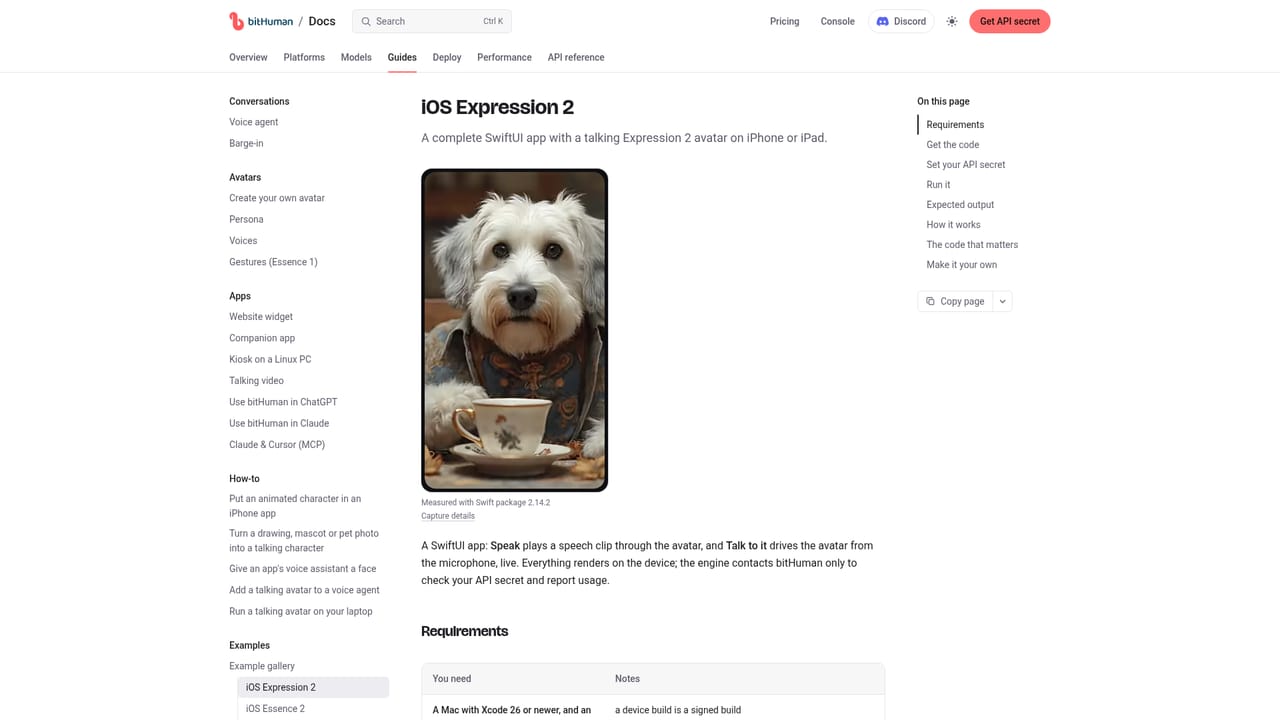Click the bitHuman logo icon
The width and height of the screenshot is (1280, 720).
236,21
